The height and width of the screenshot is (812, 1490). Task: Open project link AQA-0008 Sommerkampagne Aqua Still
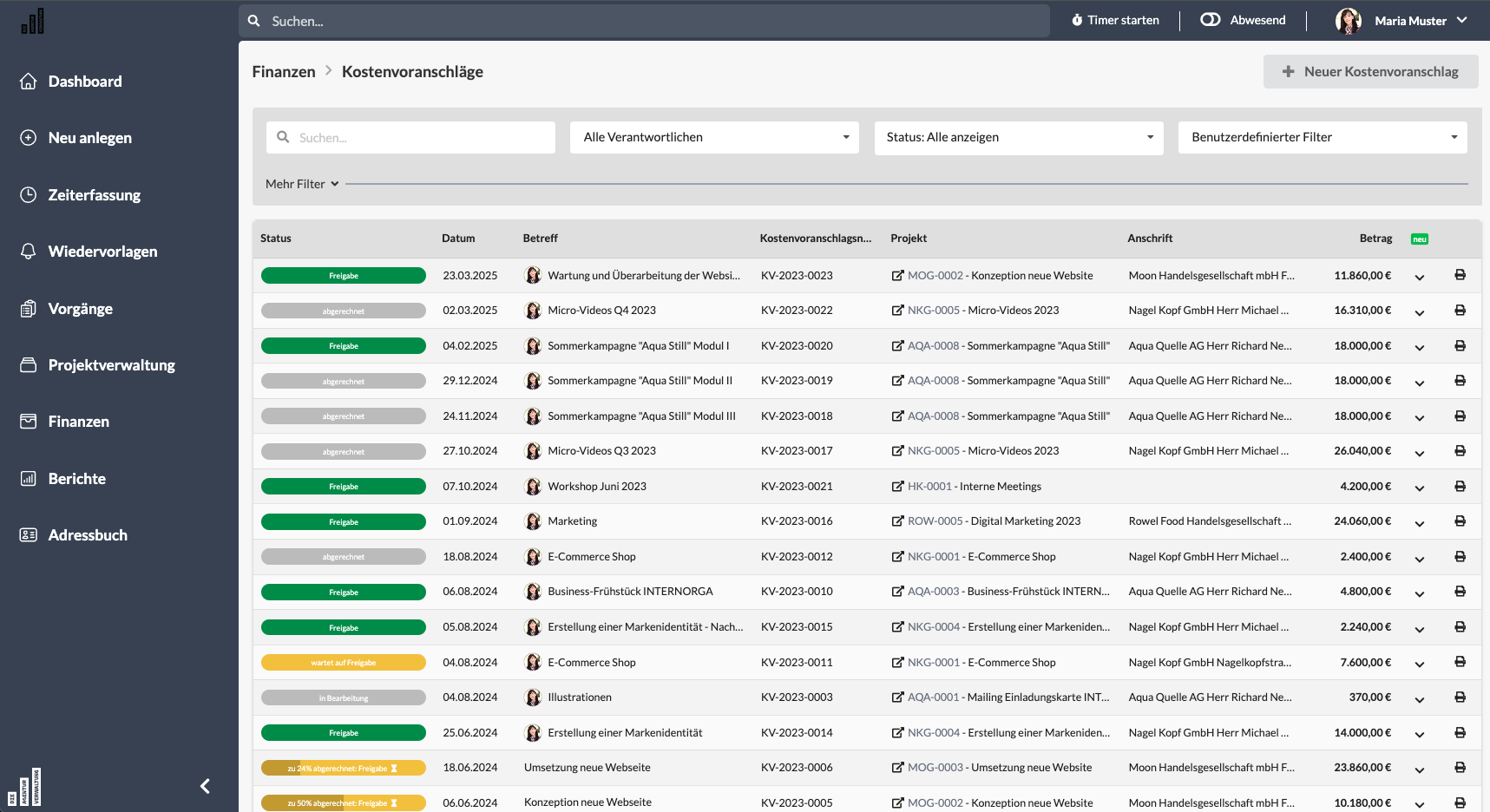coord(932,345)
